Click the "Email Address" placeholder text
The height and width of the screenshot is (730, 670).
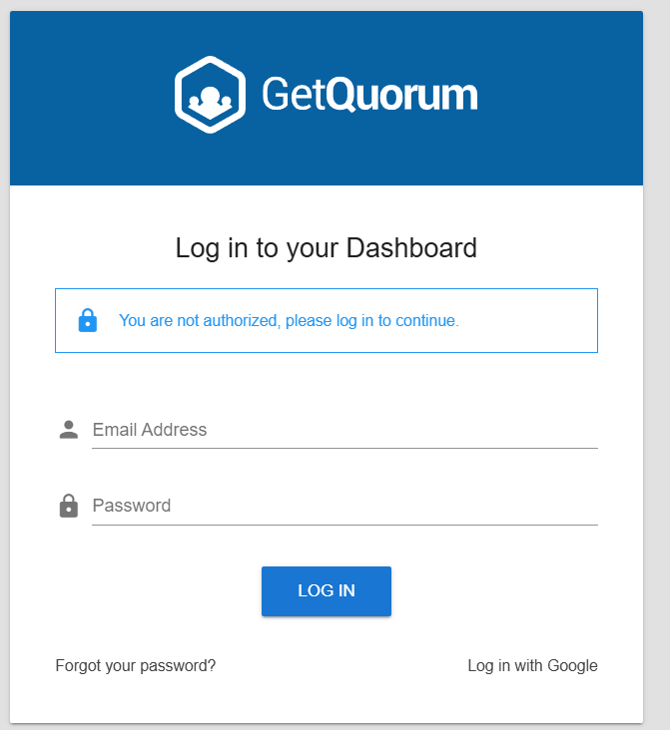coord(149,430)
